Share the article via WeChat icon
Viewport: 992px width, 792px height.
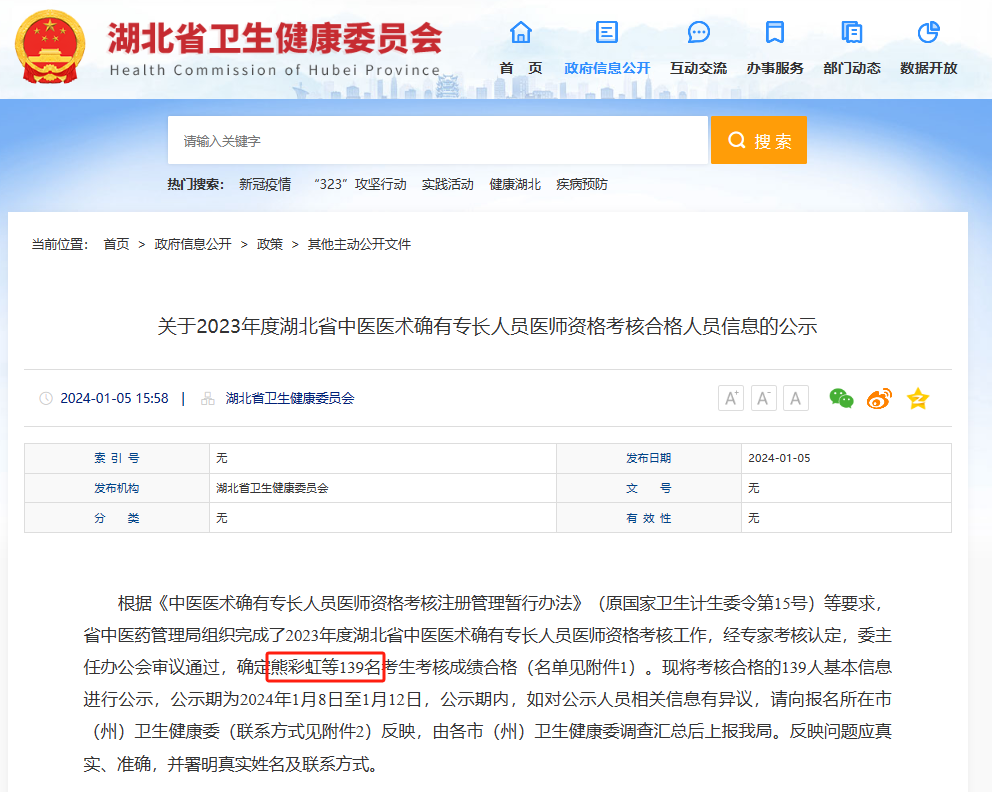[841, 398]
